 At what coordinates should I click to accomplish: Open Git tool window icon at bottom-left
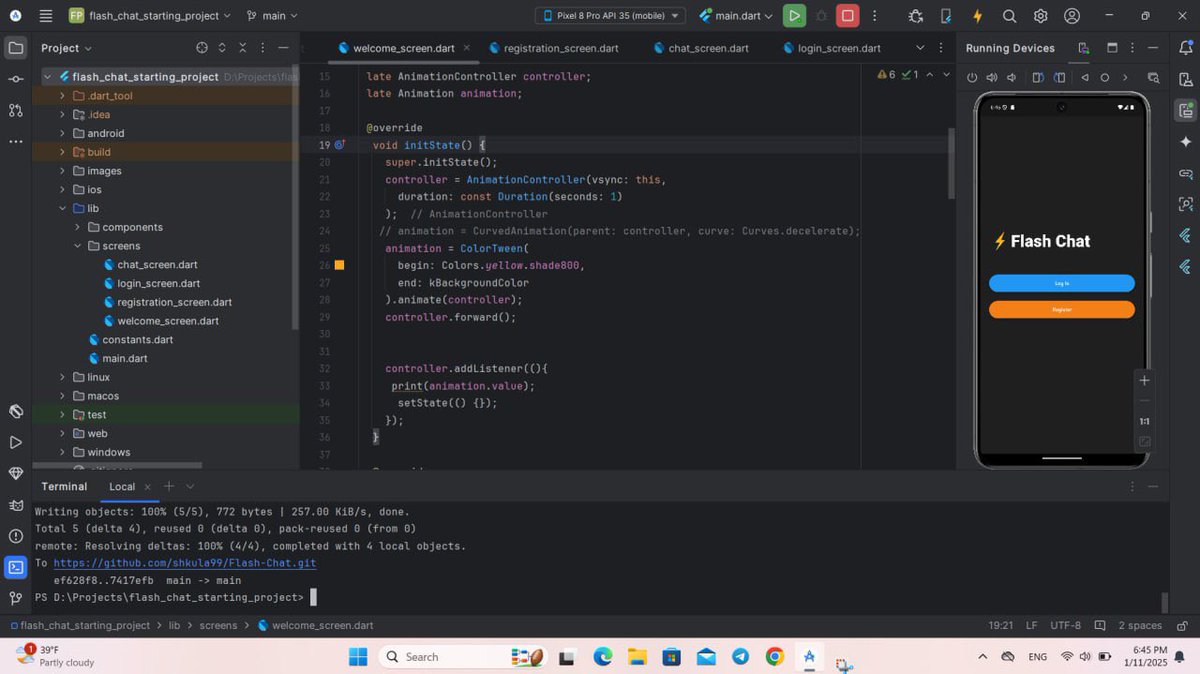pos(16,598)
